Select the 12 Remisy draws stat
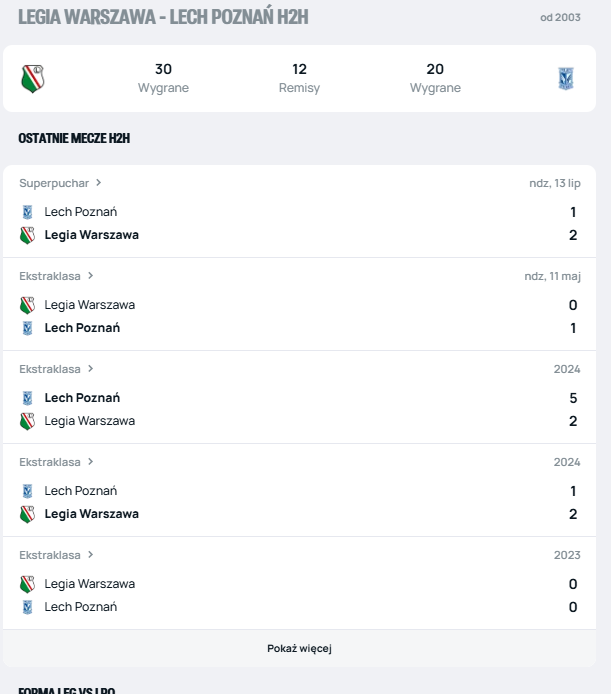The height and width of the screenshot is (694, 612). 299,78
